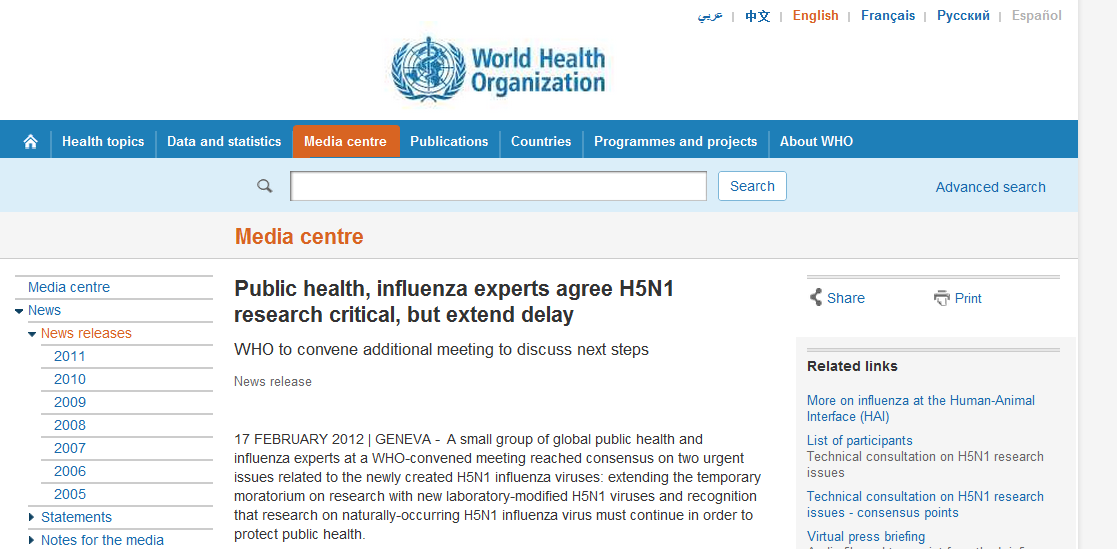Screen dimensions: 1117x549
Task: Collapse the News tree arrow
Action: tap(19, 311)
